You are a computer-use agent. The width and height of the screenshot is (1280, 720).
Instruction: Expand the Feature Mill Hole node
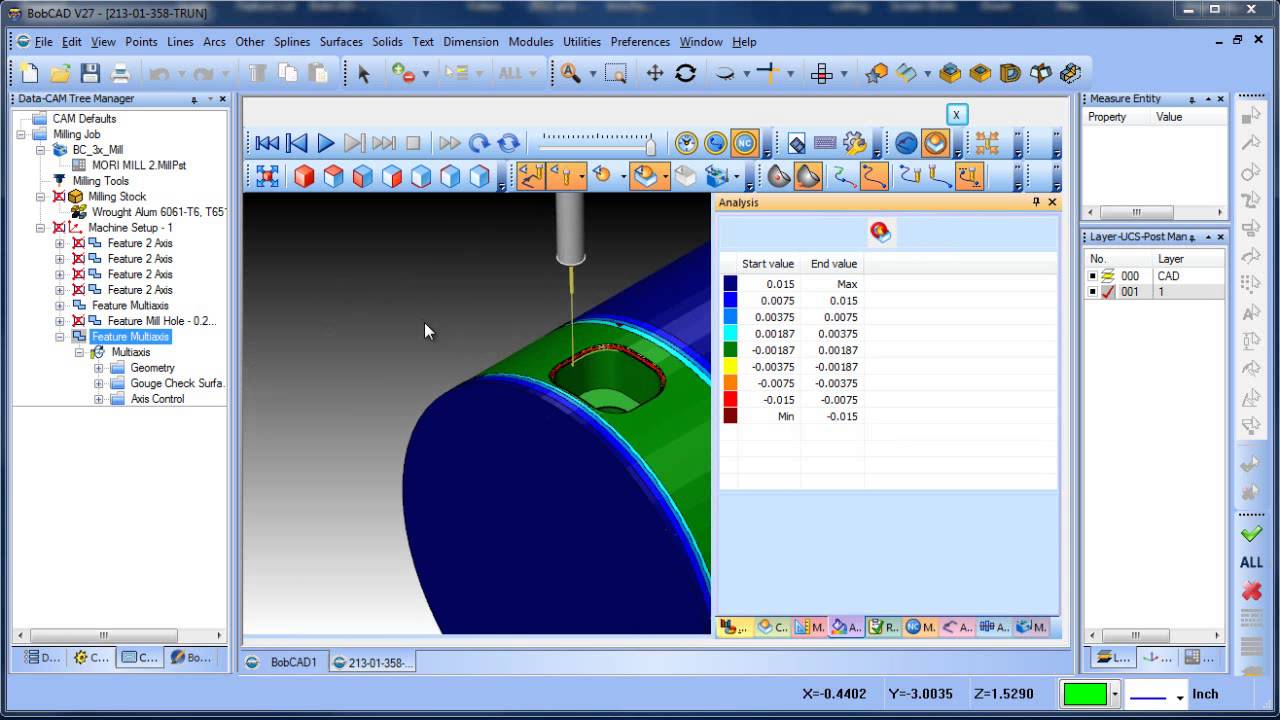tap(60, 321)
